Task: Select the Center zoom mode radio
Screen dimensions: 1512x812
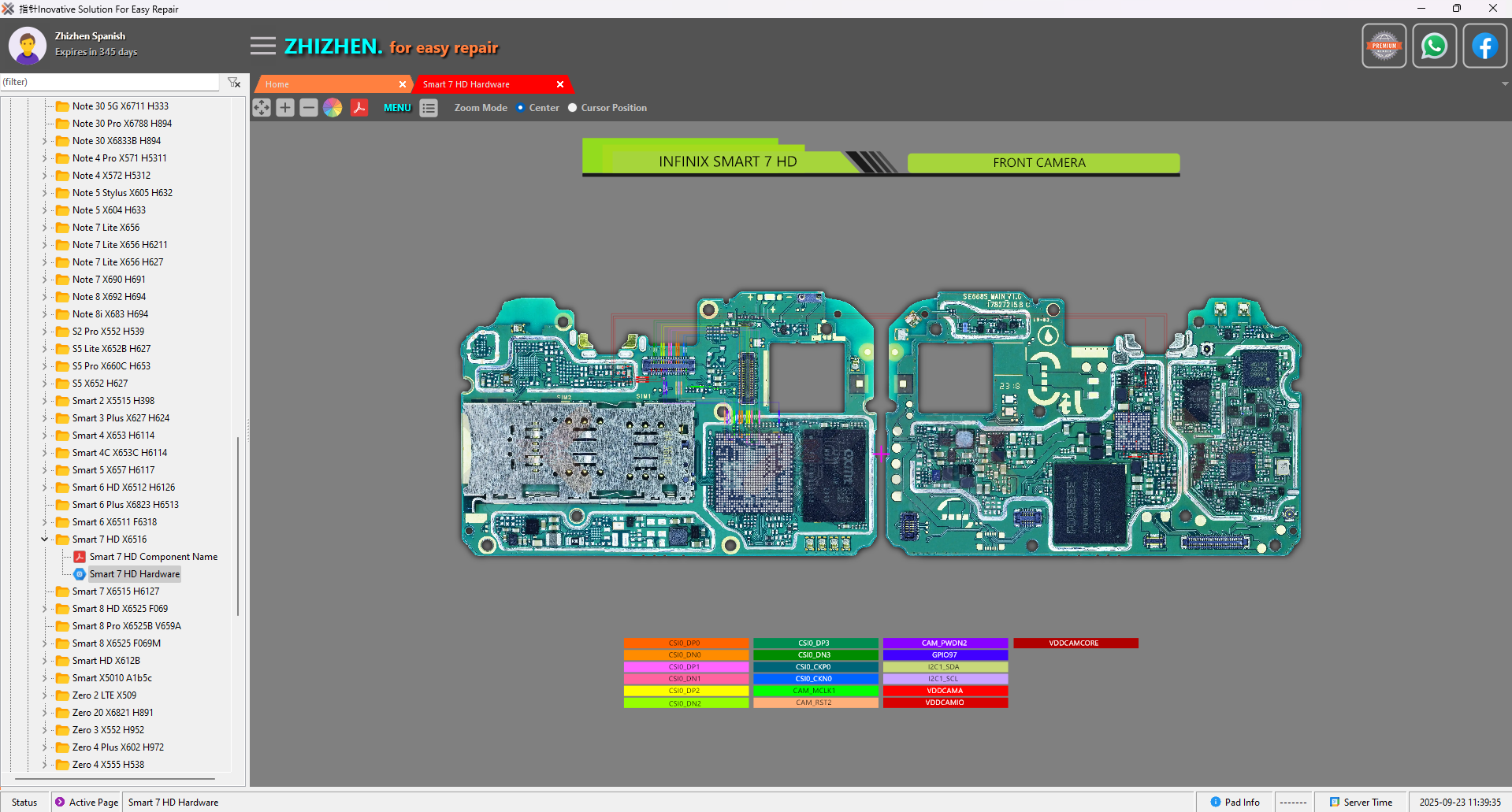Action: pyautogui.click(x=520, y=108)
